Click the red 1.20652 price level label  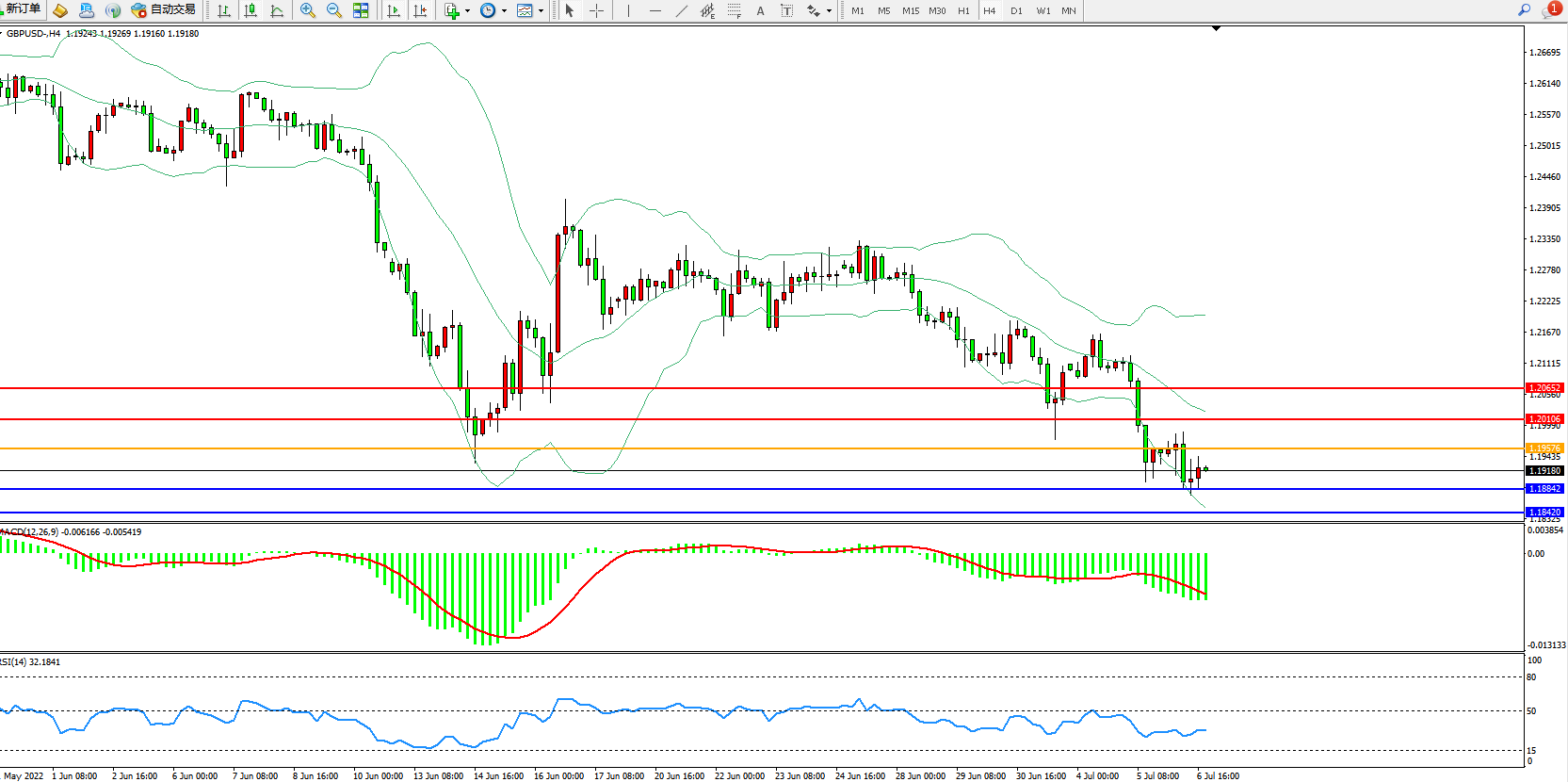pos(1544,388)
